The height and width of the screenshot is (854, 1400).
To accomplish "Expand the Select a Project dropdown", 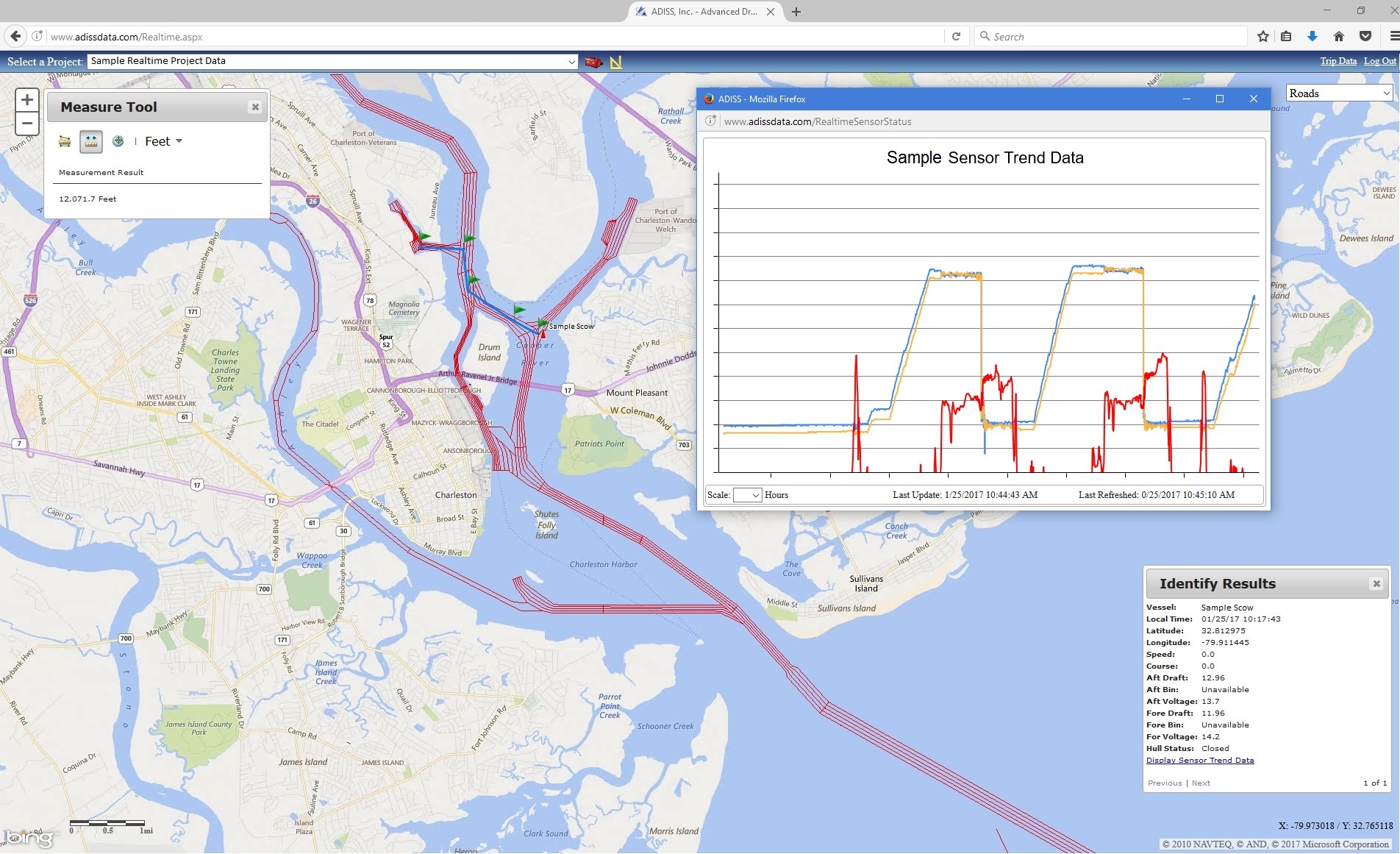I will click(x=332, y=61).
